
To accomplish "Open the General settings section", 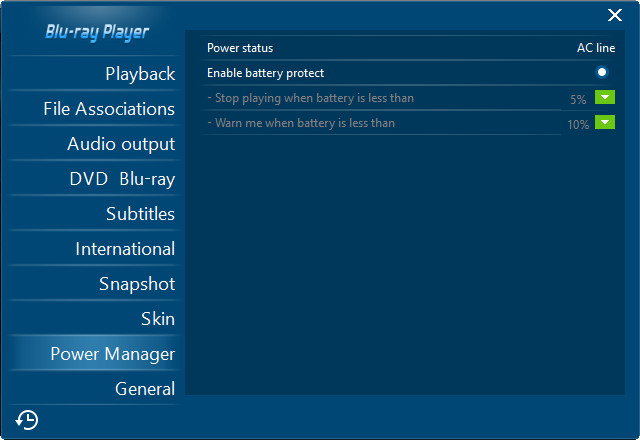I will click(94, 389).
